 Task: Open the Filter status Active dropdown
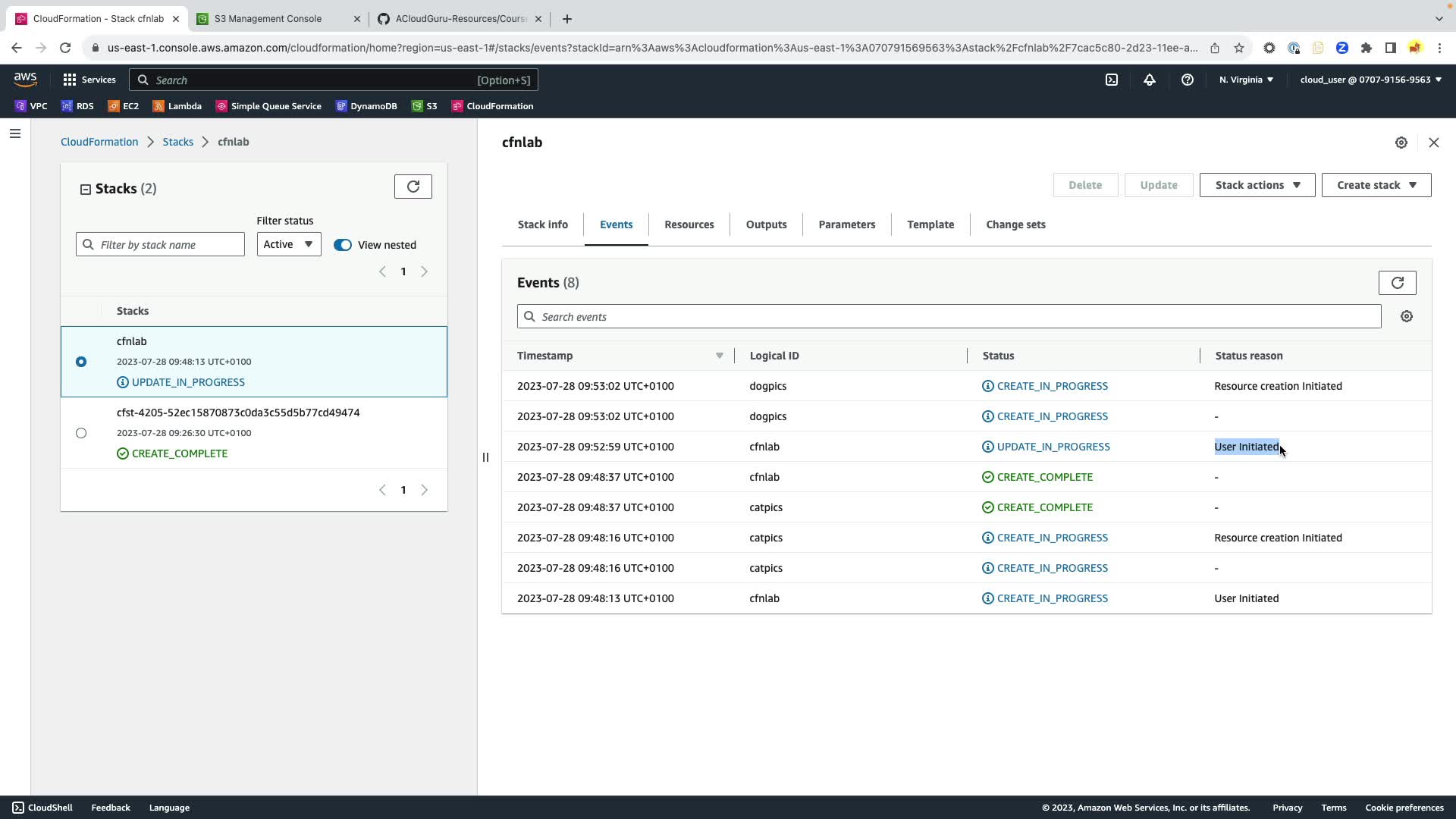pyautogui.click(x=289, y=244)
